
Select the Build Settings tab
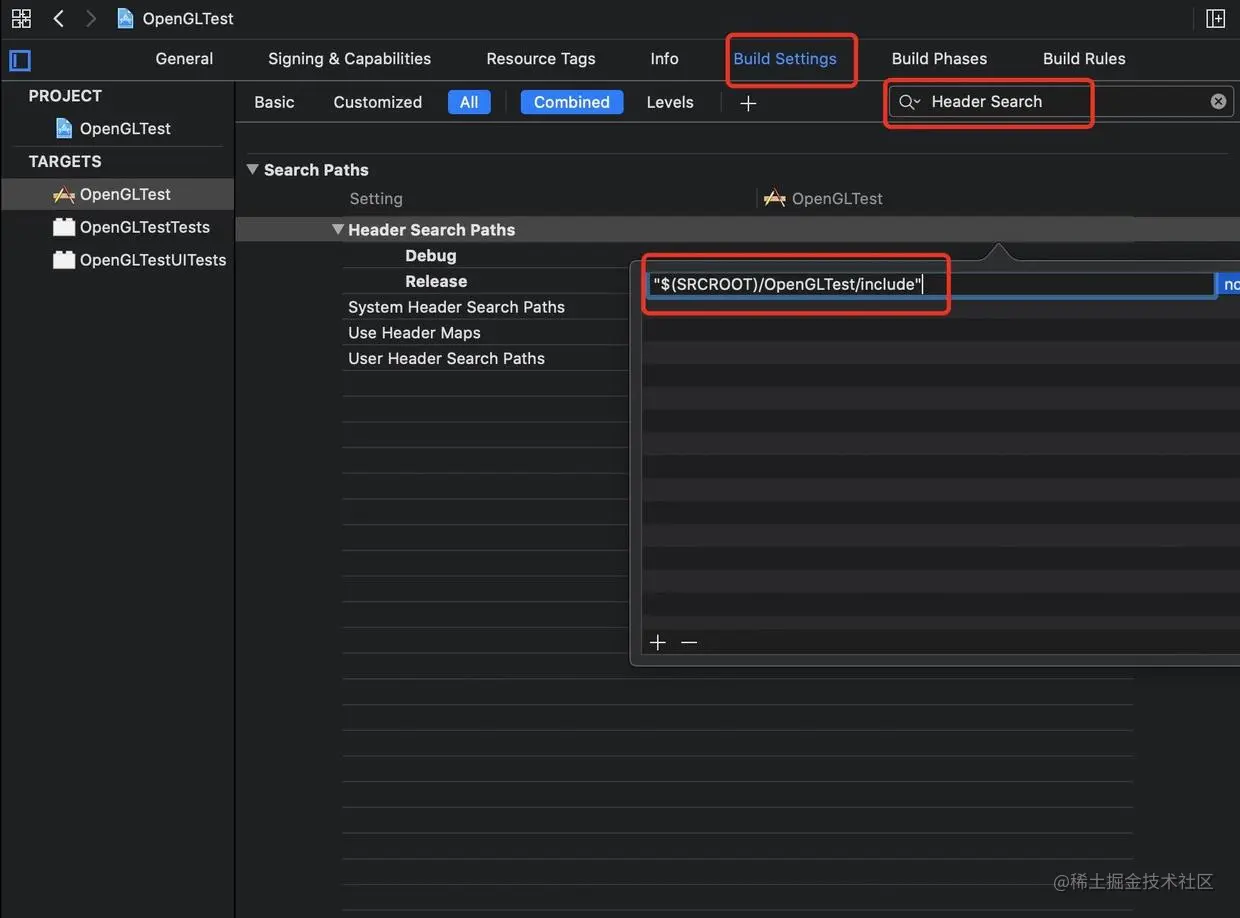pos(785,58)
